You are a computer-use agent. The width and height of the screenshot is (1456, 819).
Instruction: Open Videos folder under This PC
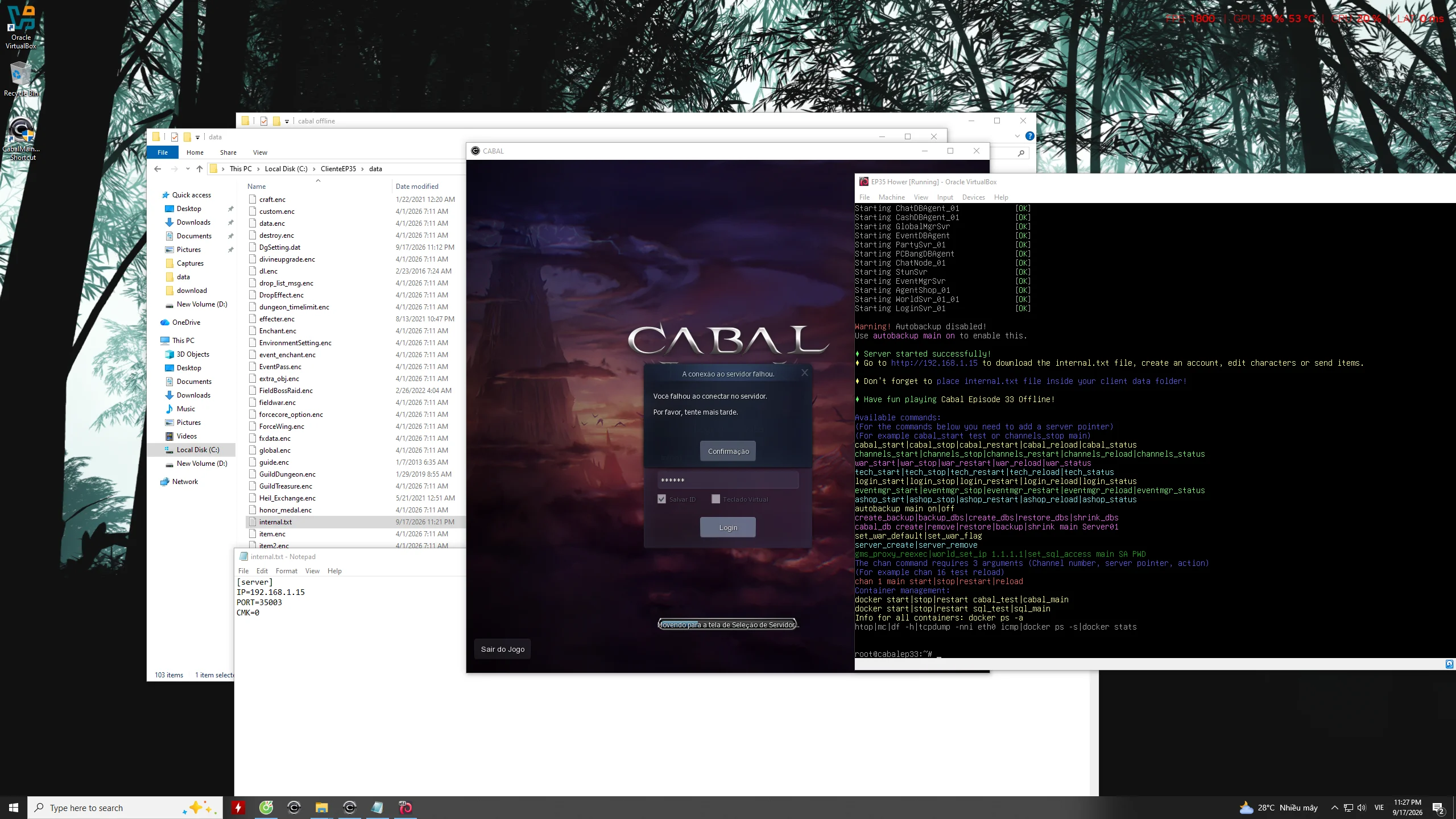[187, 436]
